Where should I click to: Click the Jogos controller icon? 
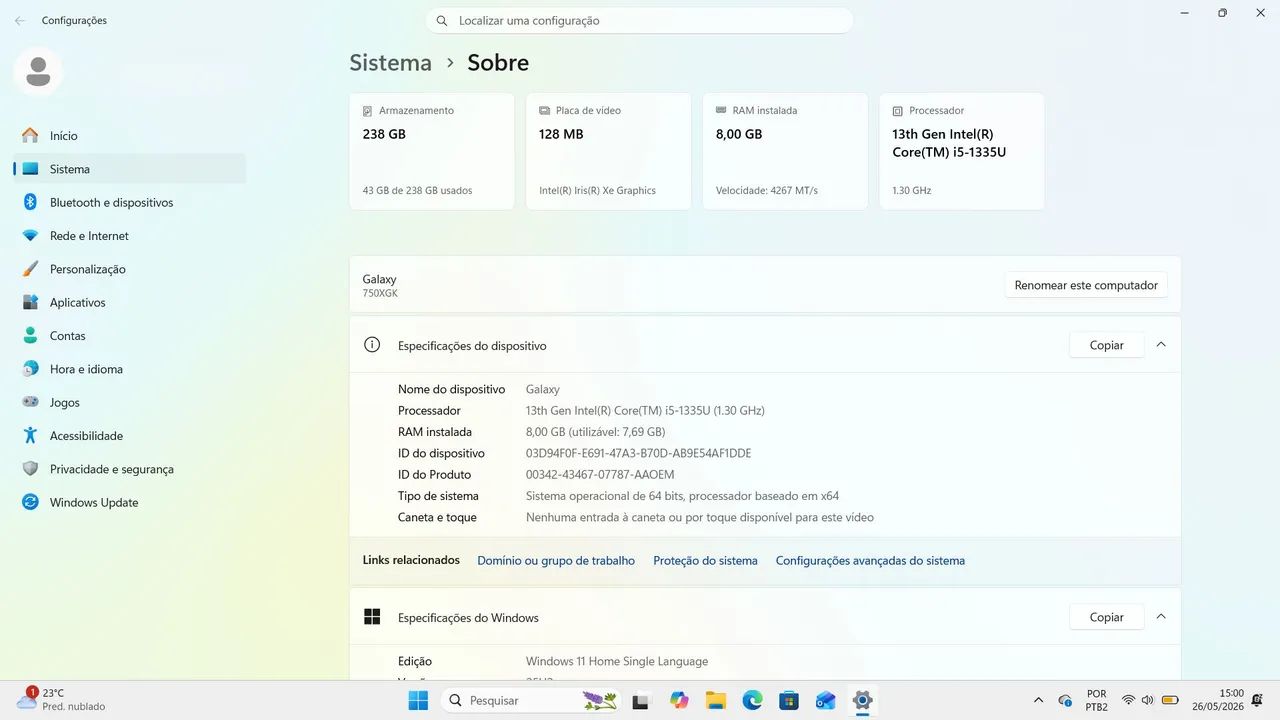pos(30,402)
